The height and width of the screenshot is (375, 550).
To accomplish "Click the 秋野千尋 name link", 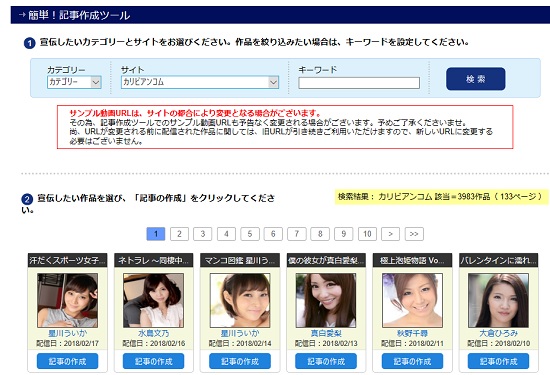I will coord(412,333).
